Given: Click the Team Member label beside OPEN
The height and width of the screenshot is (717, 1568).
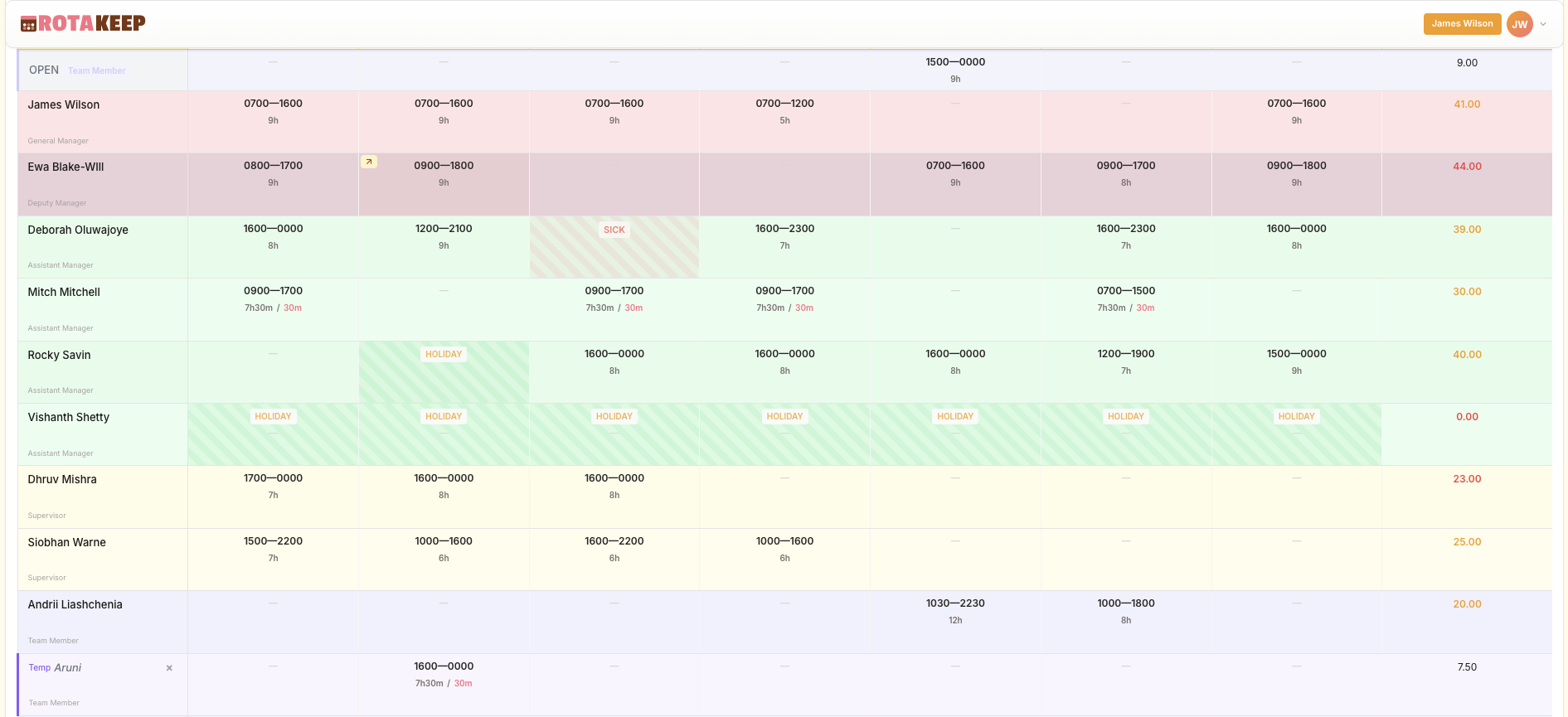Looking at the screenshot, I should pyautogui.click(x=97, y=71).
